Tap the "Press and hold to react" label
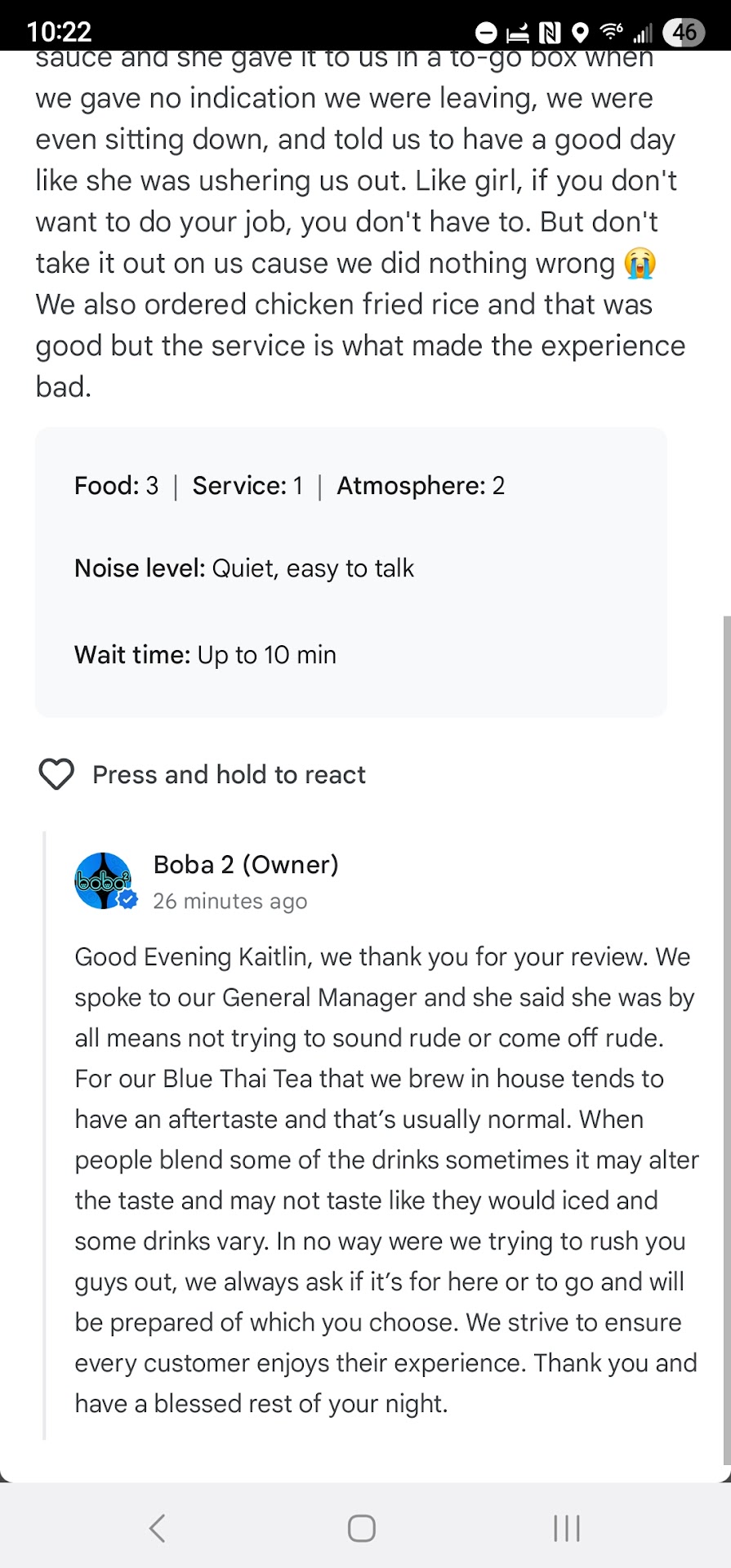This screenshot has height=1568, width=731. pyautogui.click(x=229, y=774)
